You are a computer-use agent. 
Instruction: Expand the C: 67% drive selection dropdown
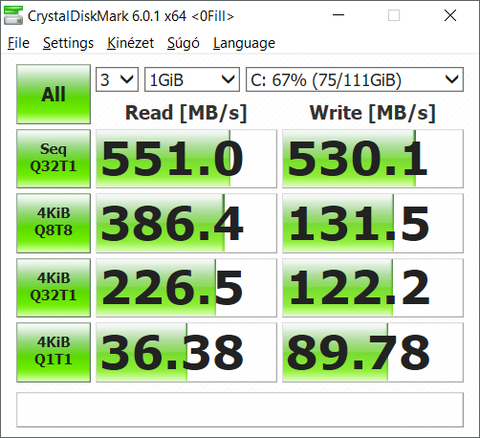354,80
